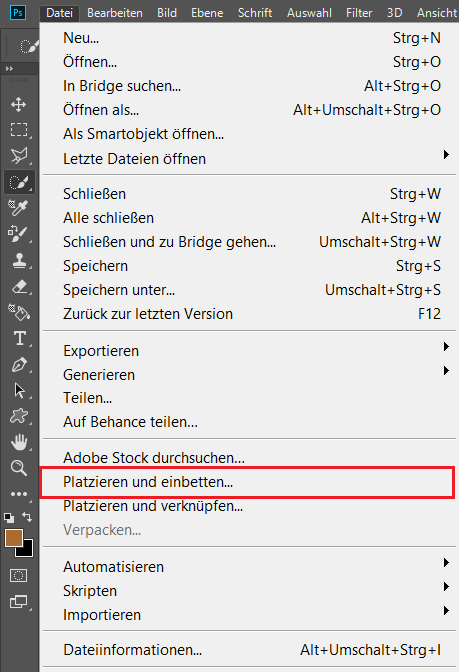Select the Horizontal Type tool
This screenshot has width=459, height=672.
[19, 338]
